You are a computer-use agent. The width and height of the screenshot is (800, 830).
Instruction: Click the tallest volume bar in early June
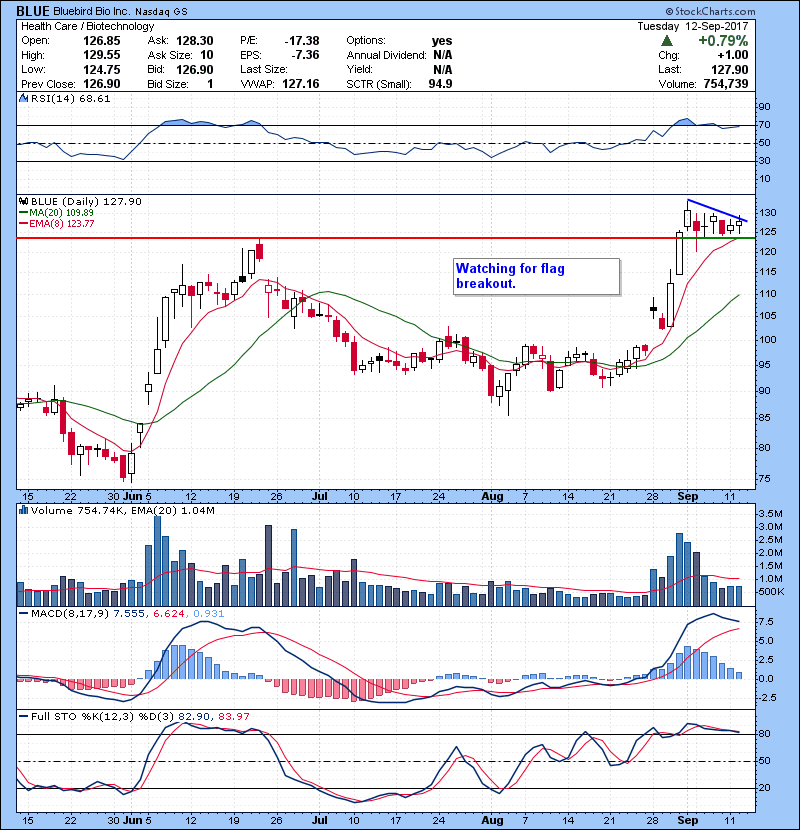157,561
